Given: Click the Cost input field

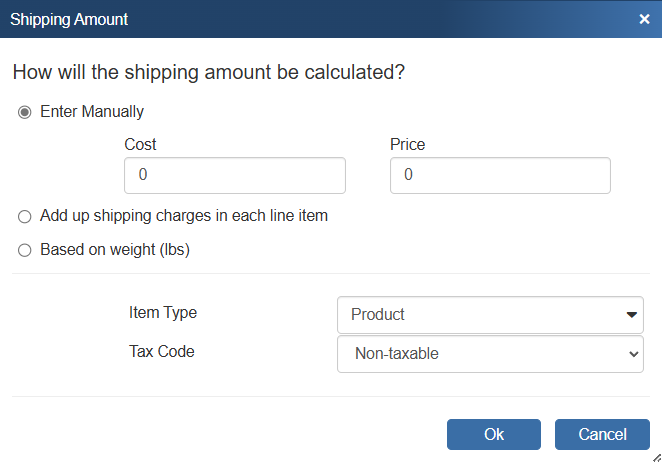Looking at the screenshot, I should 234,175.
